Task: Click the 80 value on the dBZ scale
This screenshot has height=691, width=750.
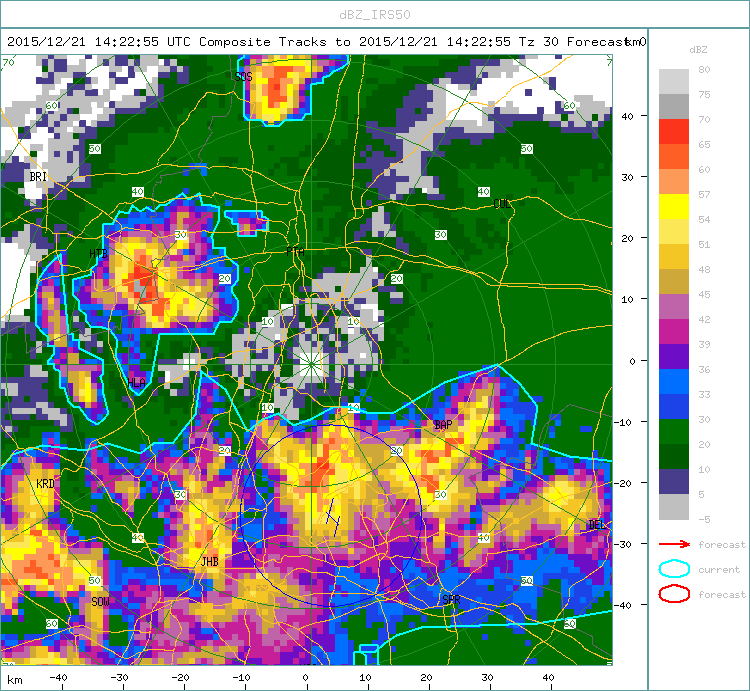Action: (704, 69)
